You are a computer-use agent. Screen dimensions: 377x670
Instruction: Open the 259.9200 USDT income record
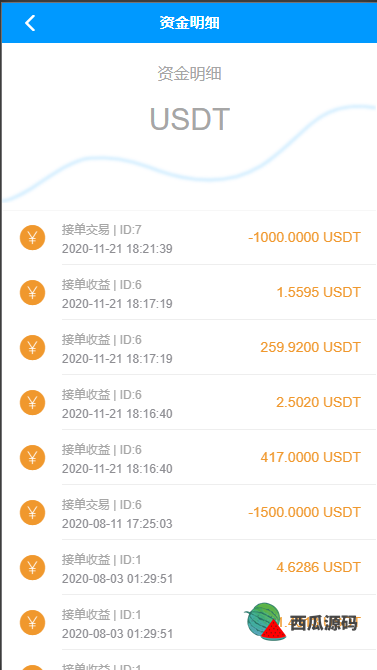click(x=189, y=347)
